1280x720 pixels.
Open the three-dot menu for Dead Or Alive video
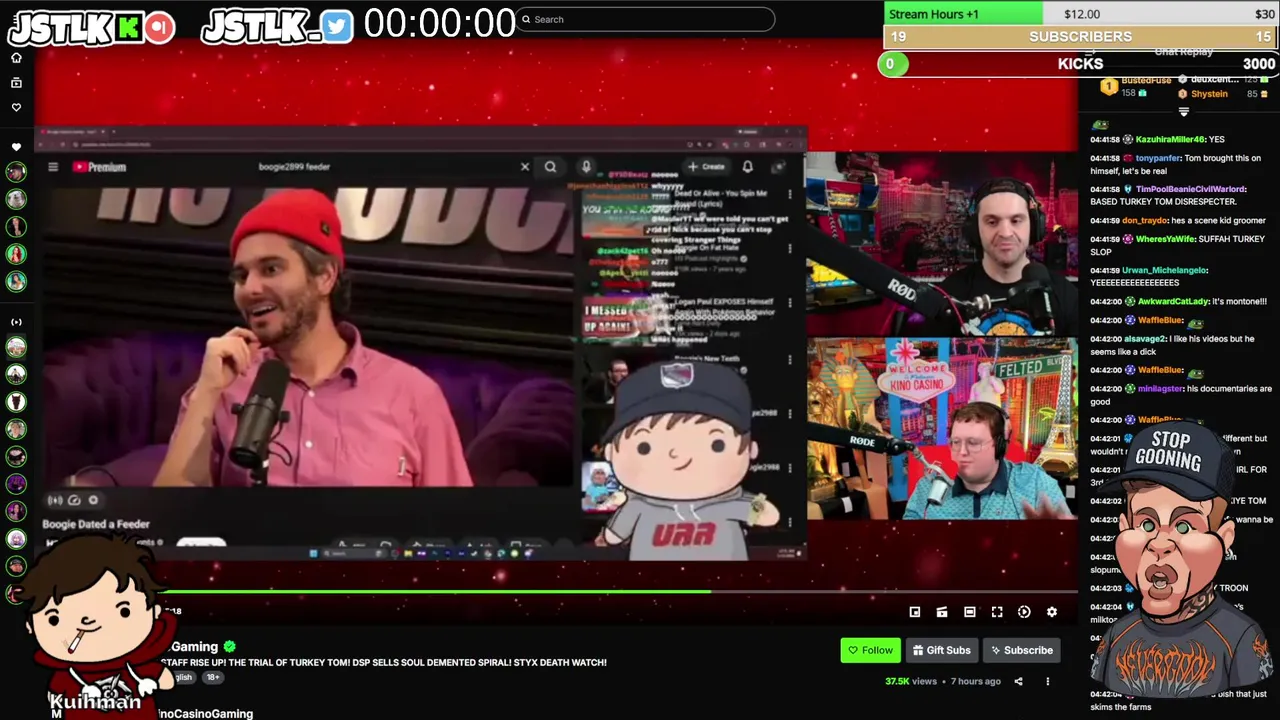point(789,194)
